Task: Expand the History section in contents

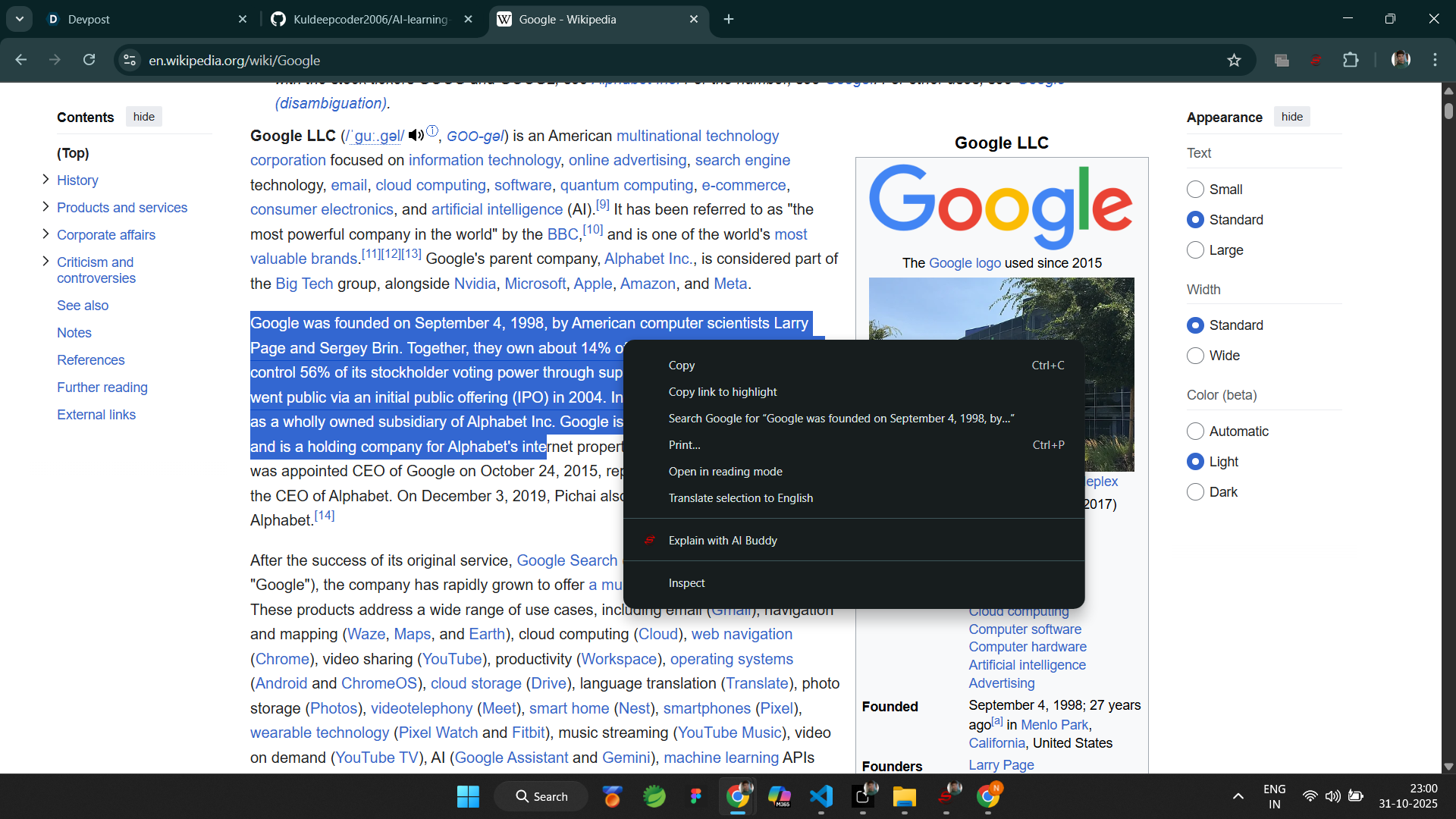Action: point(45,180)
